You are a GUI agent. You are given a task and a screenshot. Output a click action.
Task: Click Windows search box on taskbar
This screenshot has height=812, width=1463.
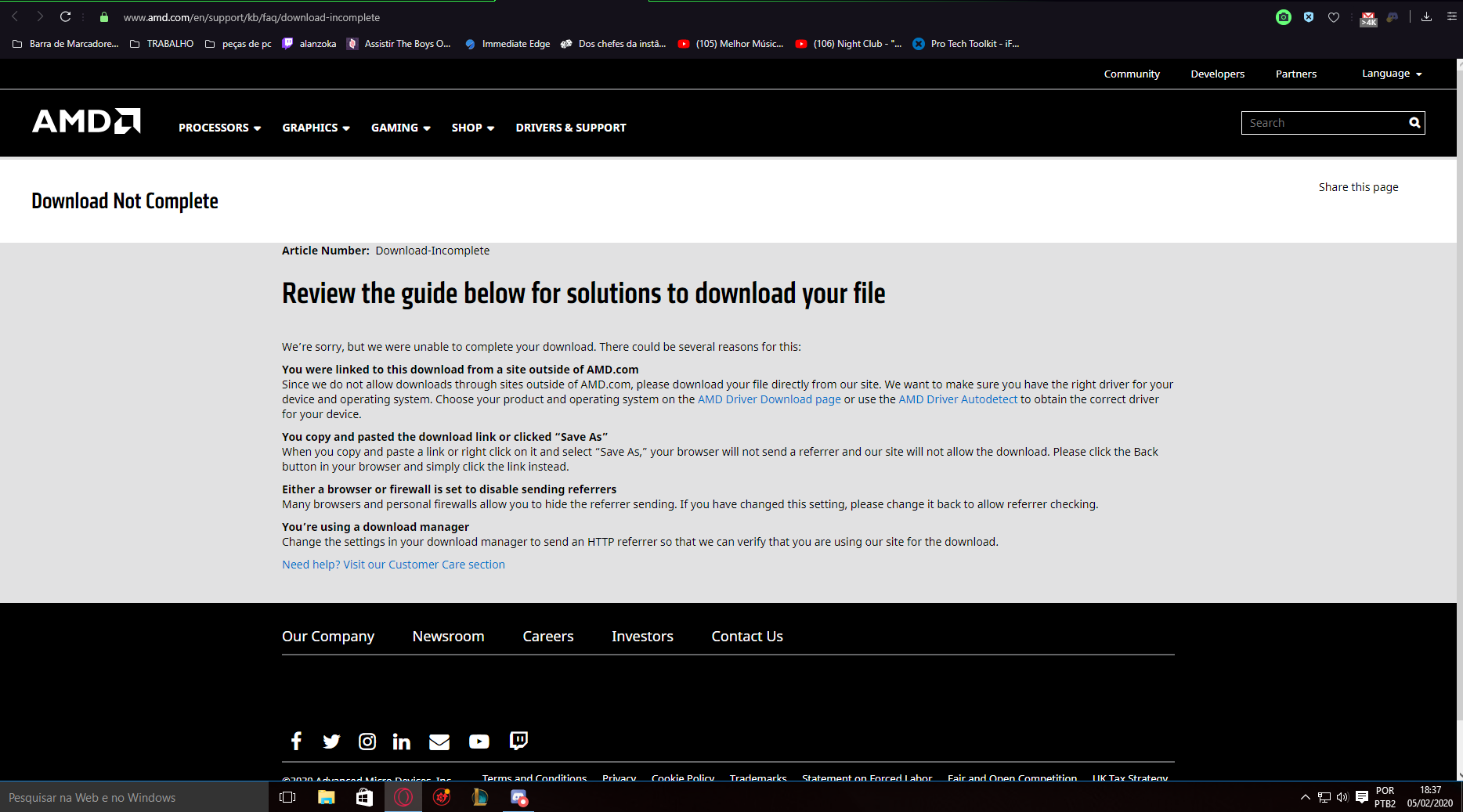134,797
